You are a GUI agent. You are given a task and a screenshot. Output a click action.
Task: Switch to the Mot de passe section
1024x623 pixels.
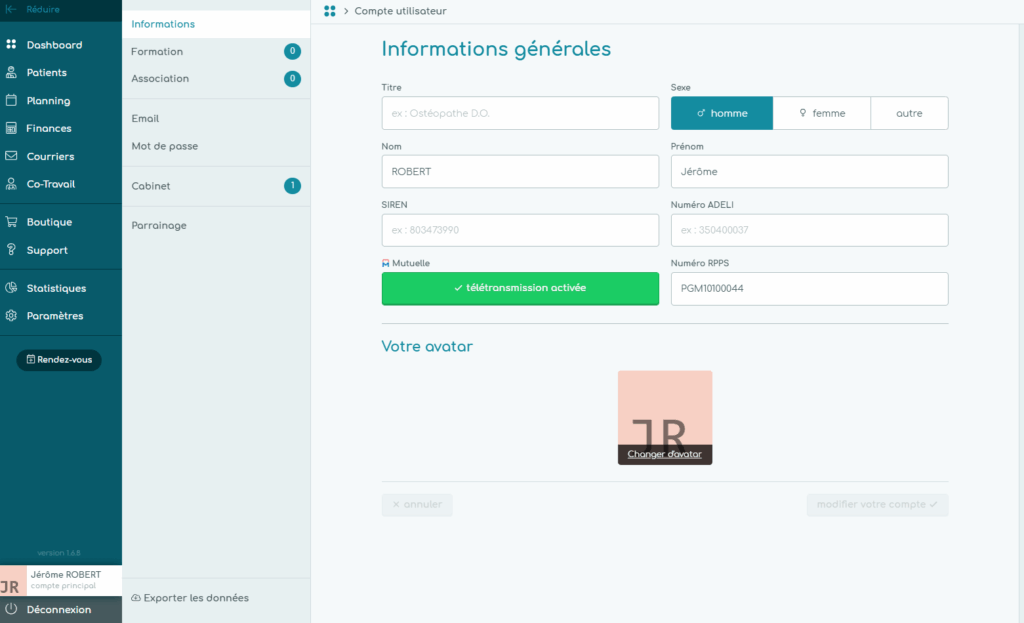pos(165,146)
